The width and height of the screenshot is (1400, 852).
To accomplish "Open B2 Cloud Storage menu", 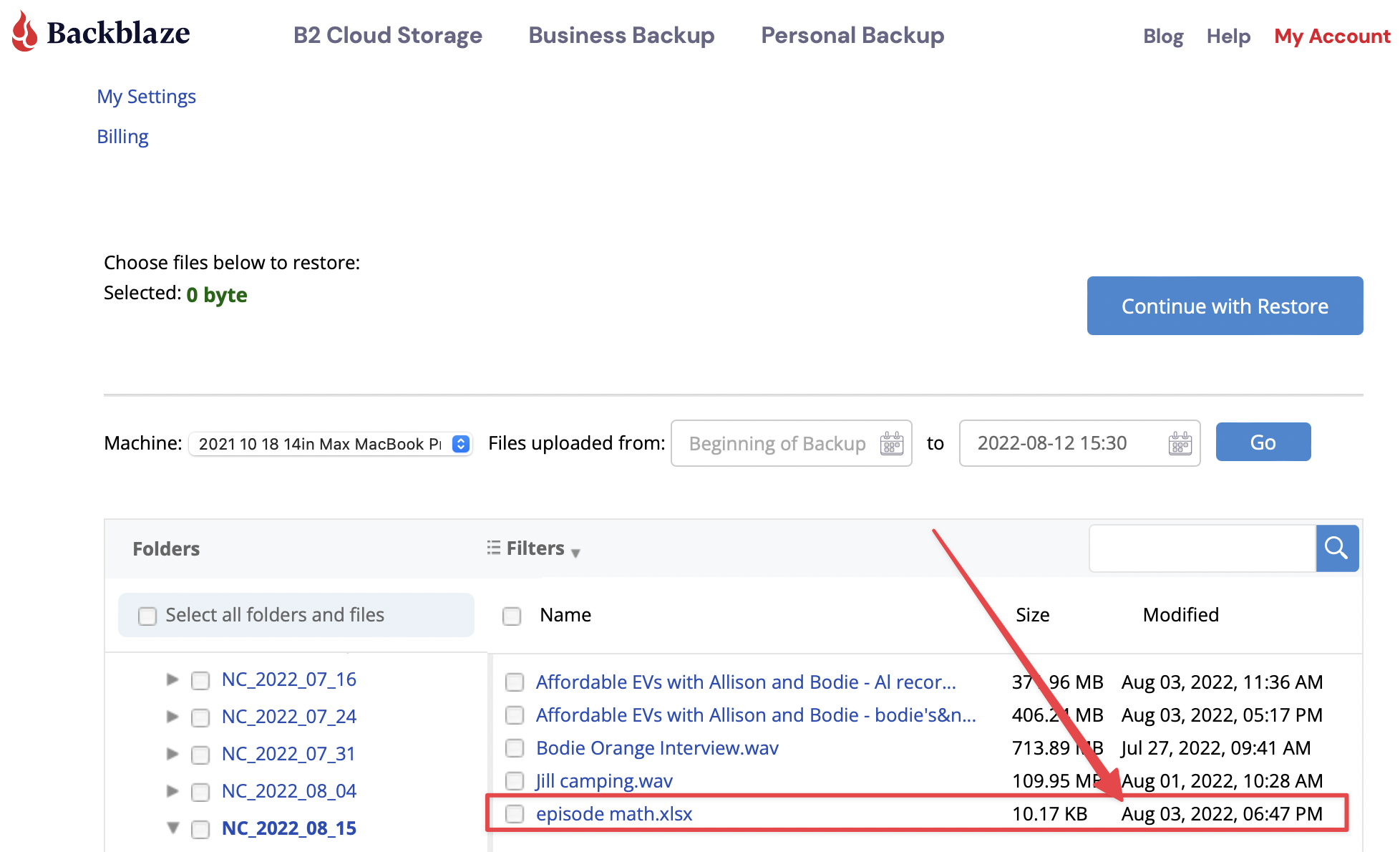I will pyautogui.click(x=388, y=35).
